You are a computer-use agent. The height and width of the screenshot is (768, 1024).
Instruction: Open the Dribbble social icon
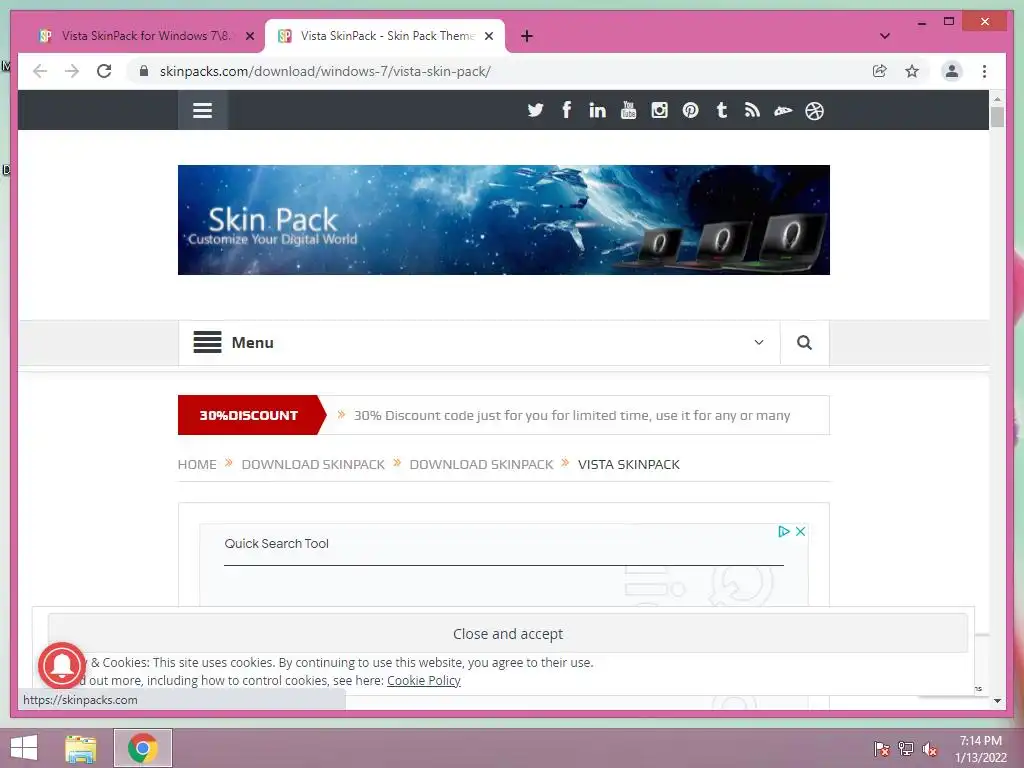tap(814, 111)
